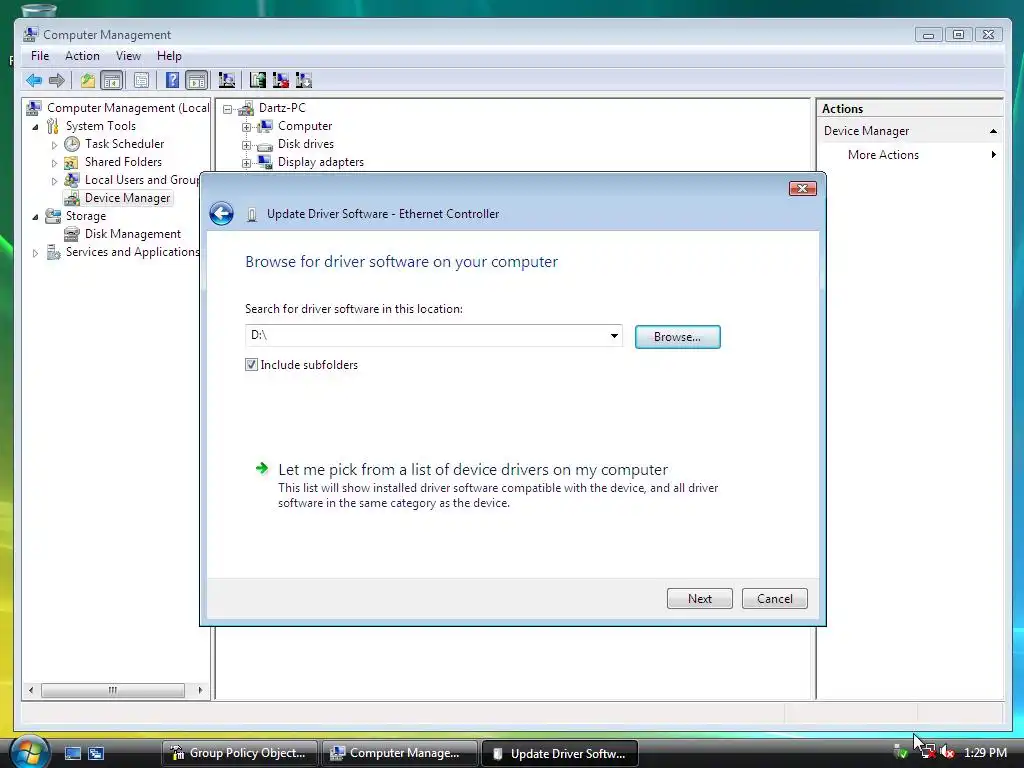
Task: Expand the Shared Folders node arrow
Action: click(54, 163)
